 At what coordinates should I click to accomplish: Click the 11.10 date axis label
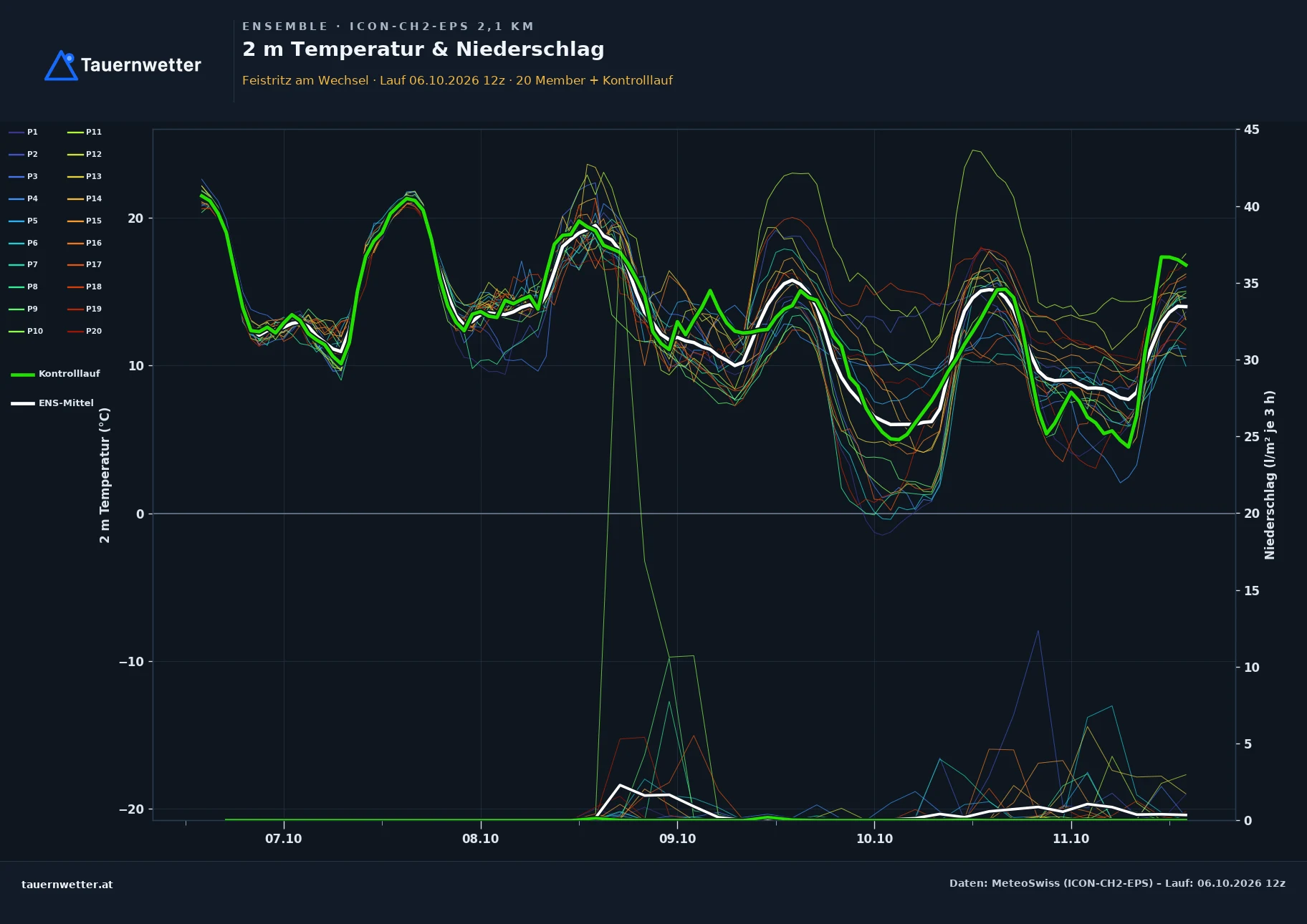pyautogui.click(x=1071, y=839)
